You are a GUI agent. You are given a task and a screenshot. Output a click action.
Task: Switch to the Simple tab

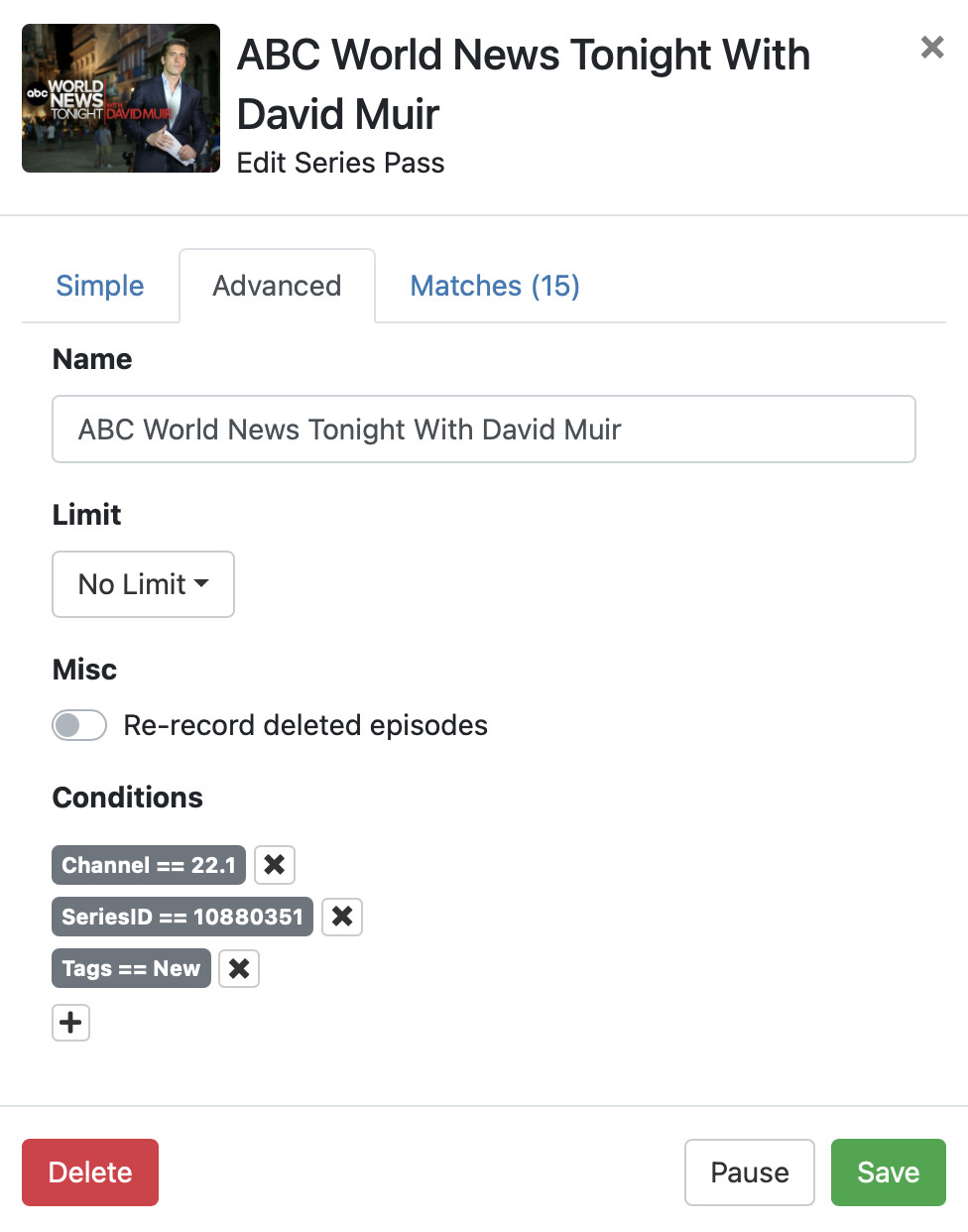100,286
